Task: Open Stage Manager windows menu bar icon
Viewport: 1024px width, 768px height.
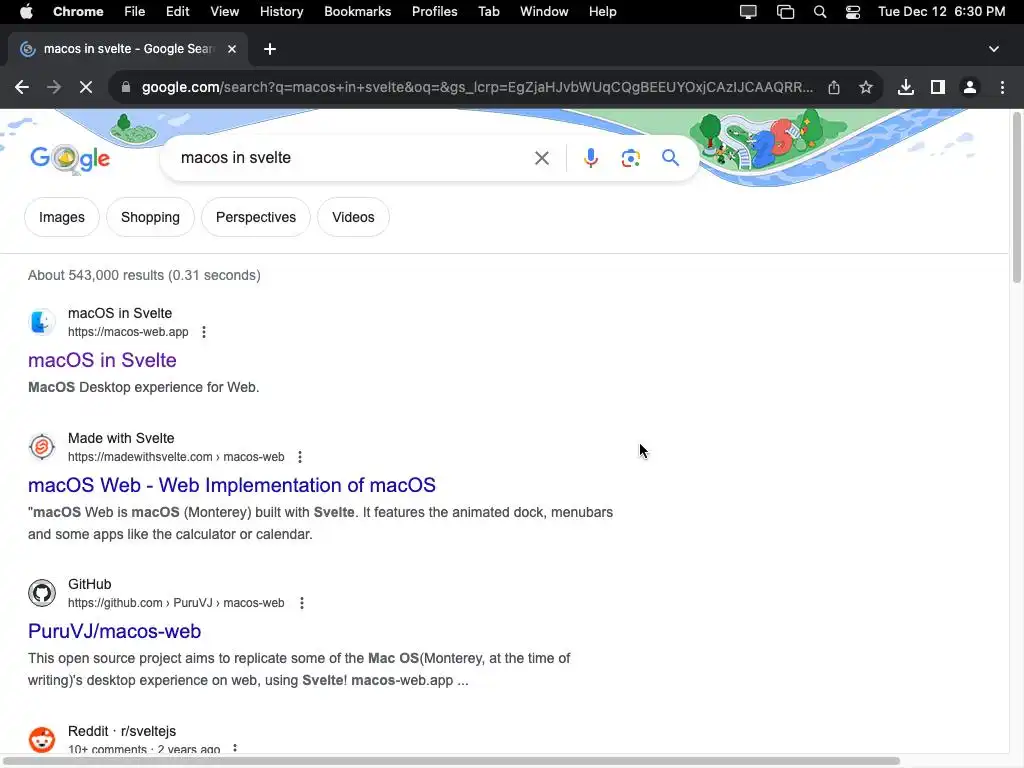Action: 786,12
